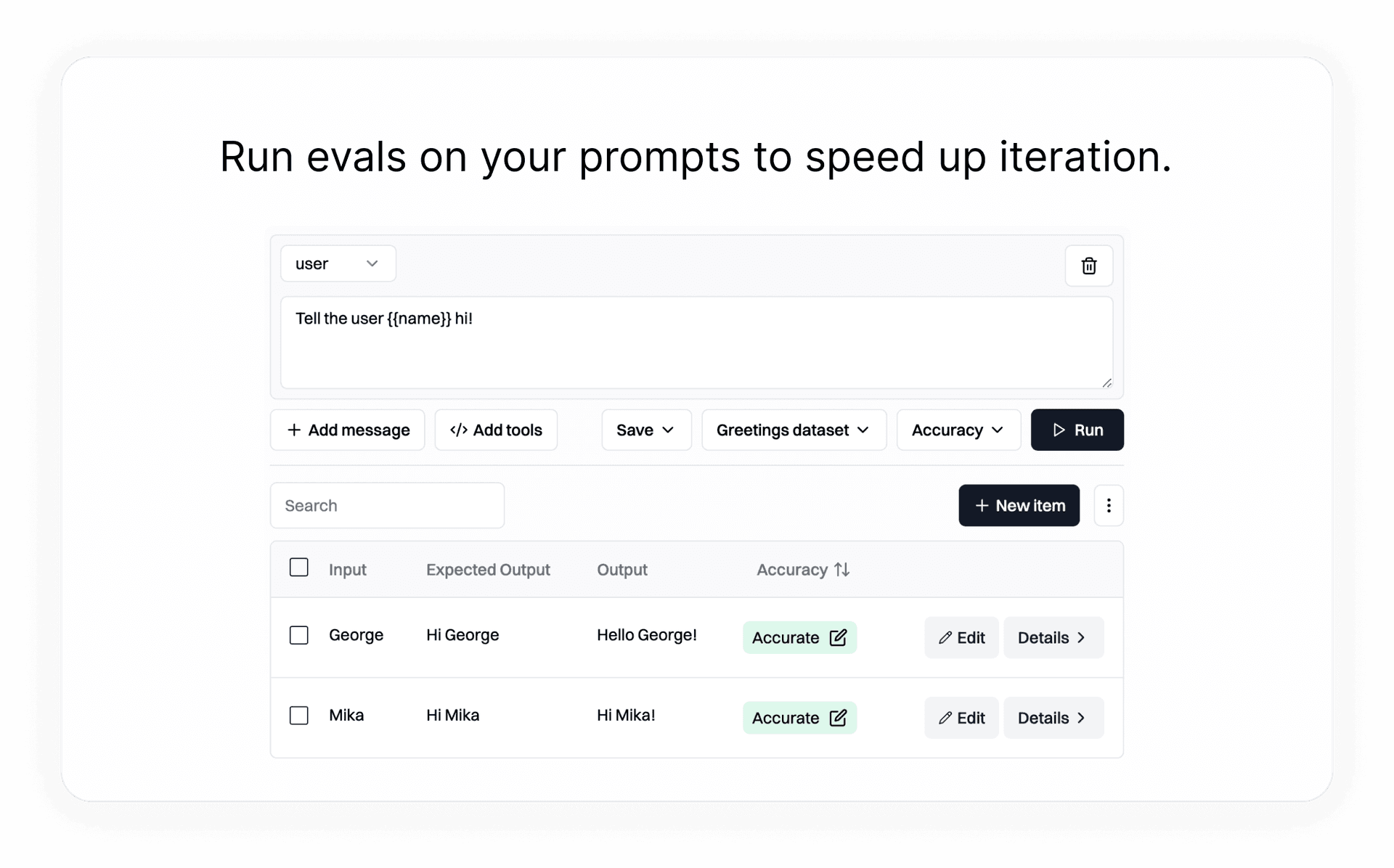Expand the user role dropdown
Viewport: 1394px width, 868px height.
(336, 263)
